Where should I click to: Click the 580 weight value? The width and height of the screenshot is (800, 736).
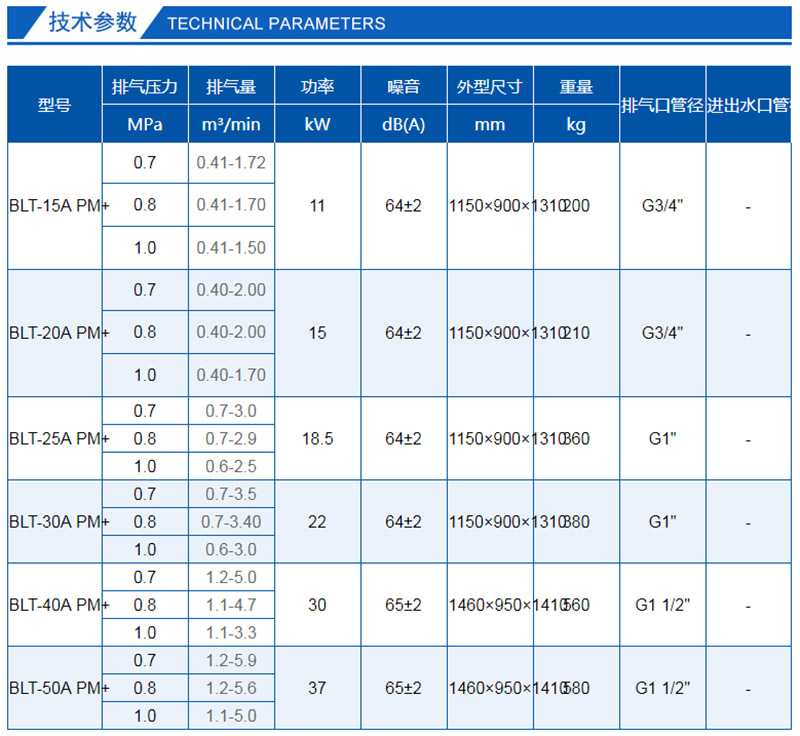point(576,688)
